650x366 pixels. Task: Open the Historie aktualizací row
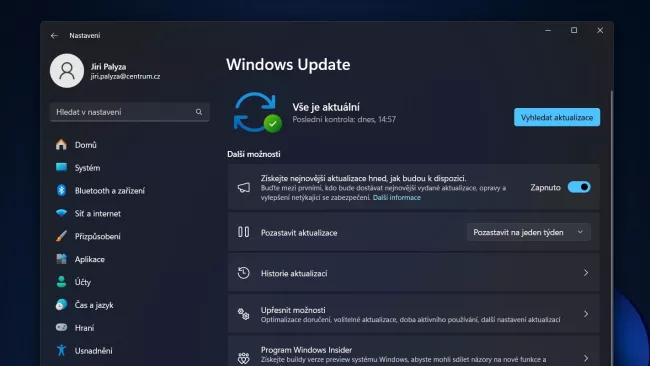click(414, 273)
